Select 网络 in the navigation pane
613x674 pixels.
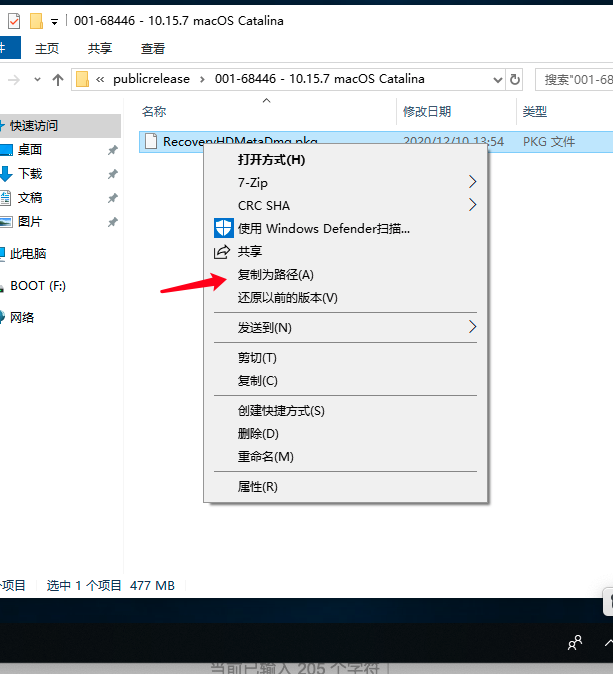pos(21,318)
